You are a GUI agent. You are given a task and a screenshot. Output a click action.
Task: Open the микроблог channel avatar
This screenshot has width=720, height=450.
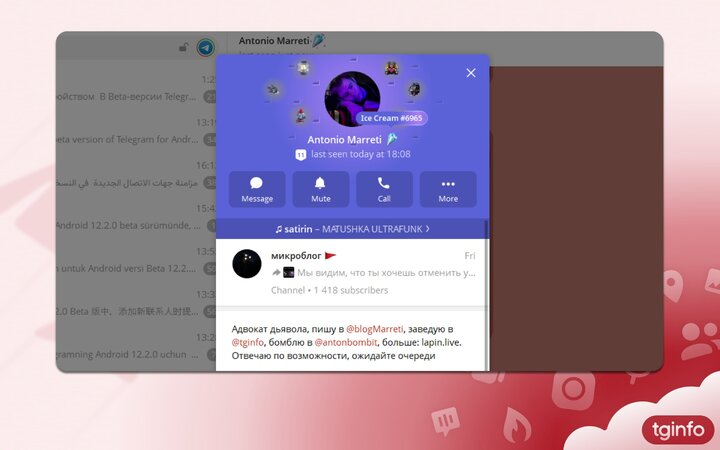[x=247, y=264]
